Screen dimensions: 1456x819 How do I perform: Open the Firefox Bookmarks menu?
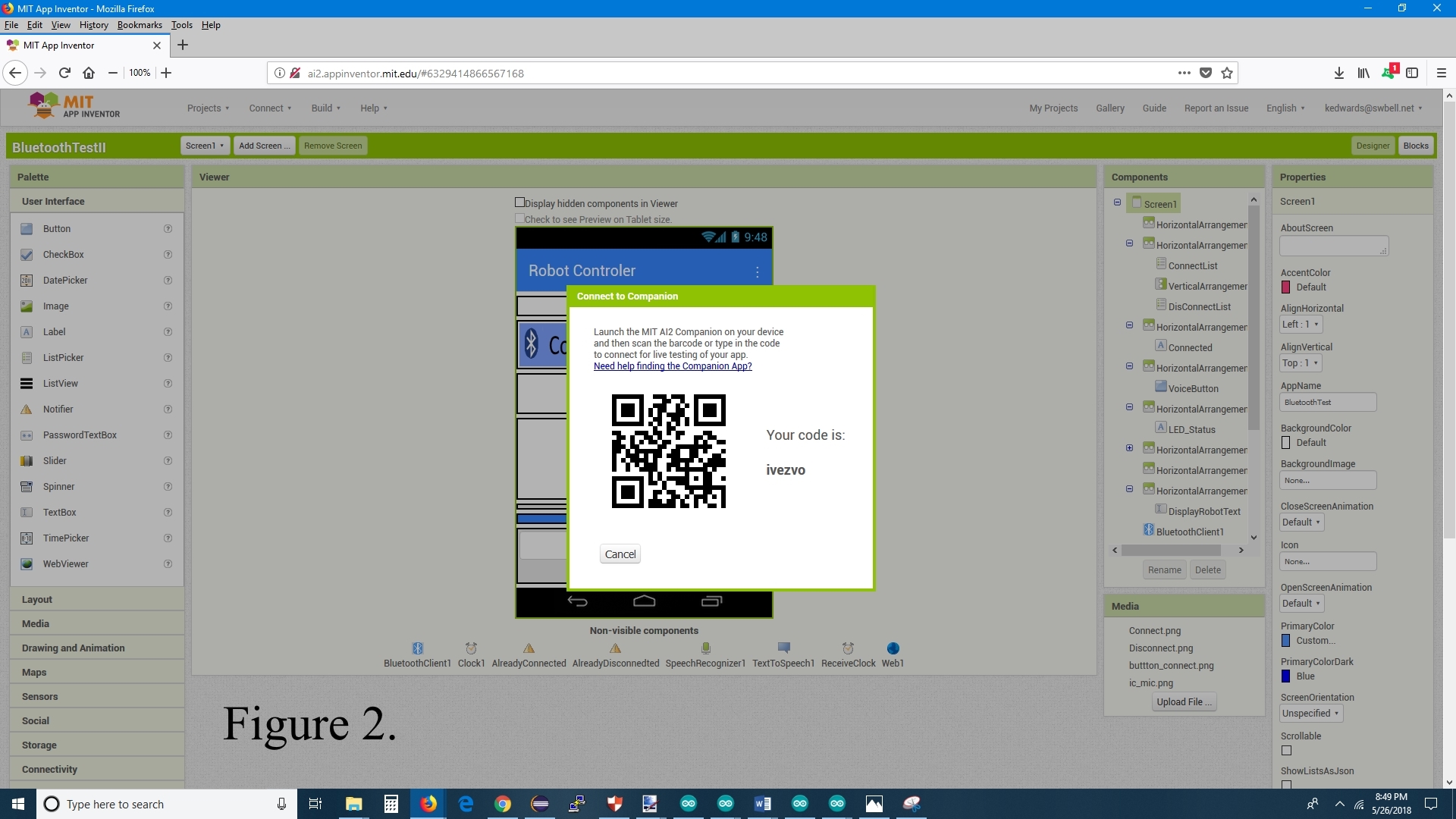point(140,25)
